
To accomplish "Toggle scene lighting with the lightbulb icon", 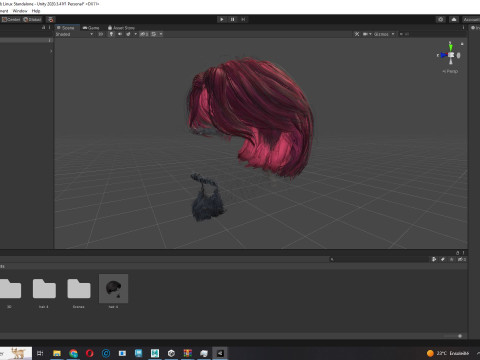I will [112, 34].
